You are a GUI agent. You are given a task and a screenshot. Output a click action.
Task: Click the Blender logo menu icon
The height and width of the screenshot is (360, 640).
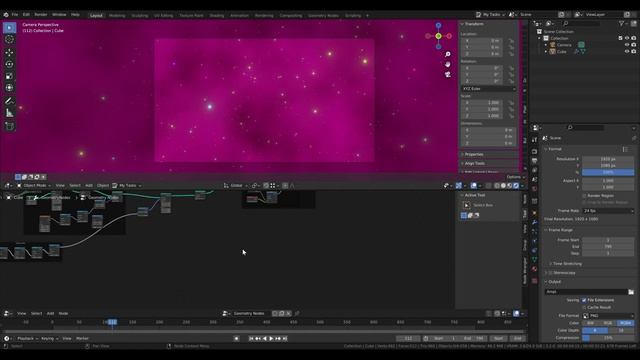6,15
